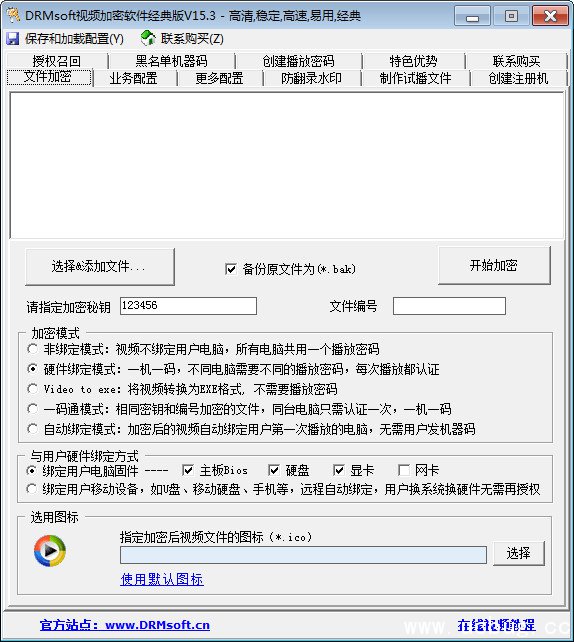Viewport: 574px width, 642px height.
Task: Focus the encryption key field containing 123456
Action: coord(188,306)
